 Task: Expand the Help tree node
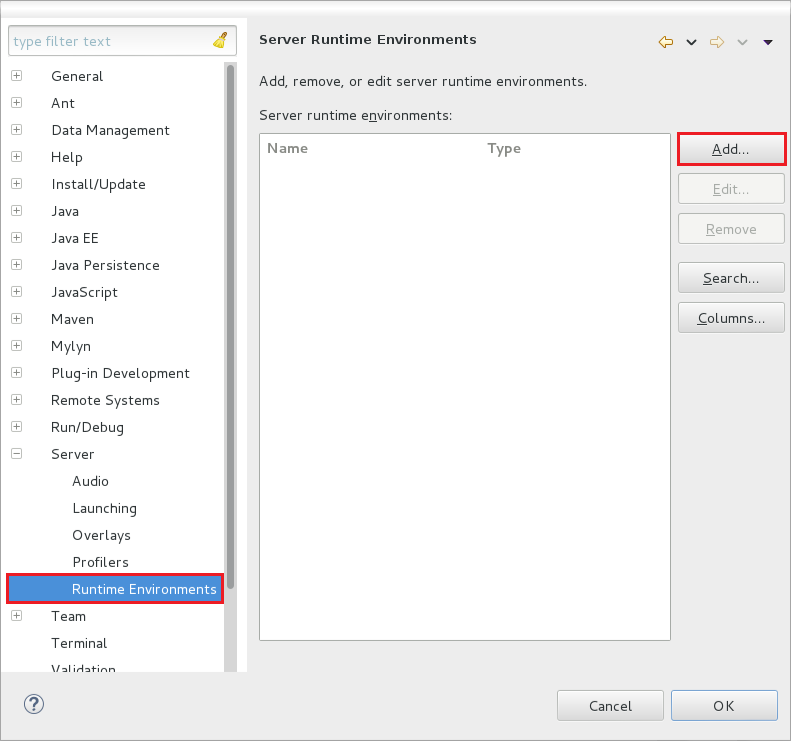17,156
